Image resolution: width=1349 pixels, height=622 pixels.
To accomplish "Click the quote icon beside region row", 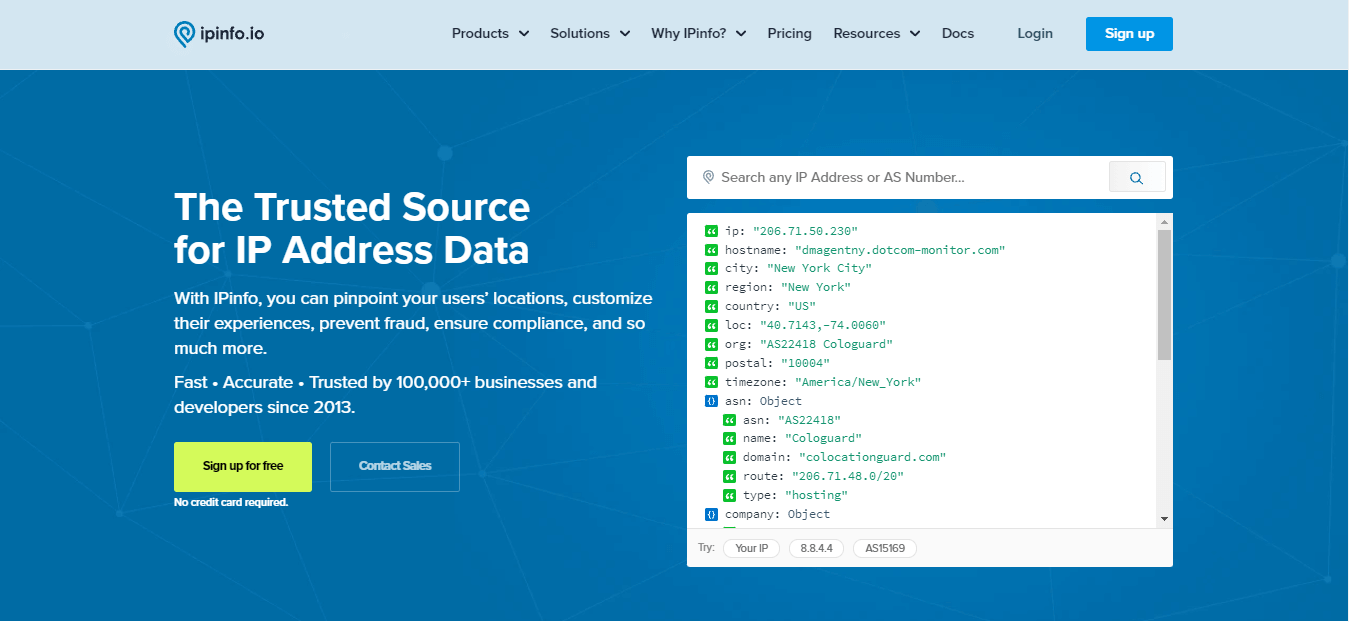I will click(711, 288).
